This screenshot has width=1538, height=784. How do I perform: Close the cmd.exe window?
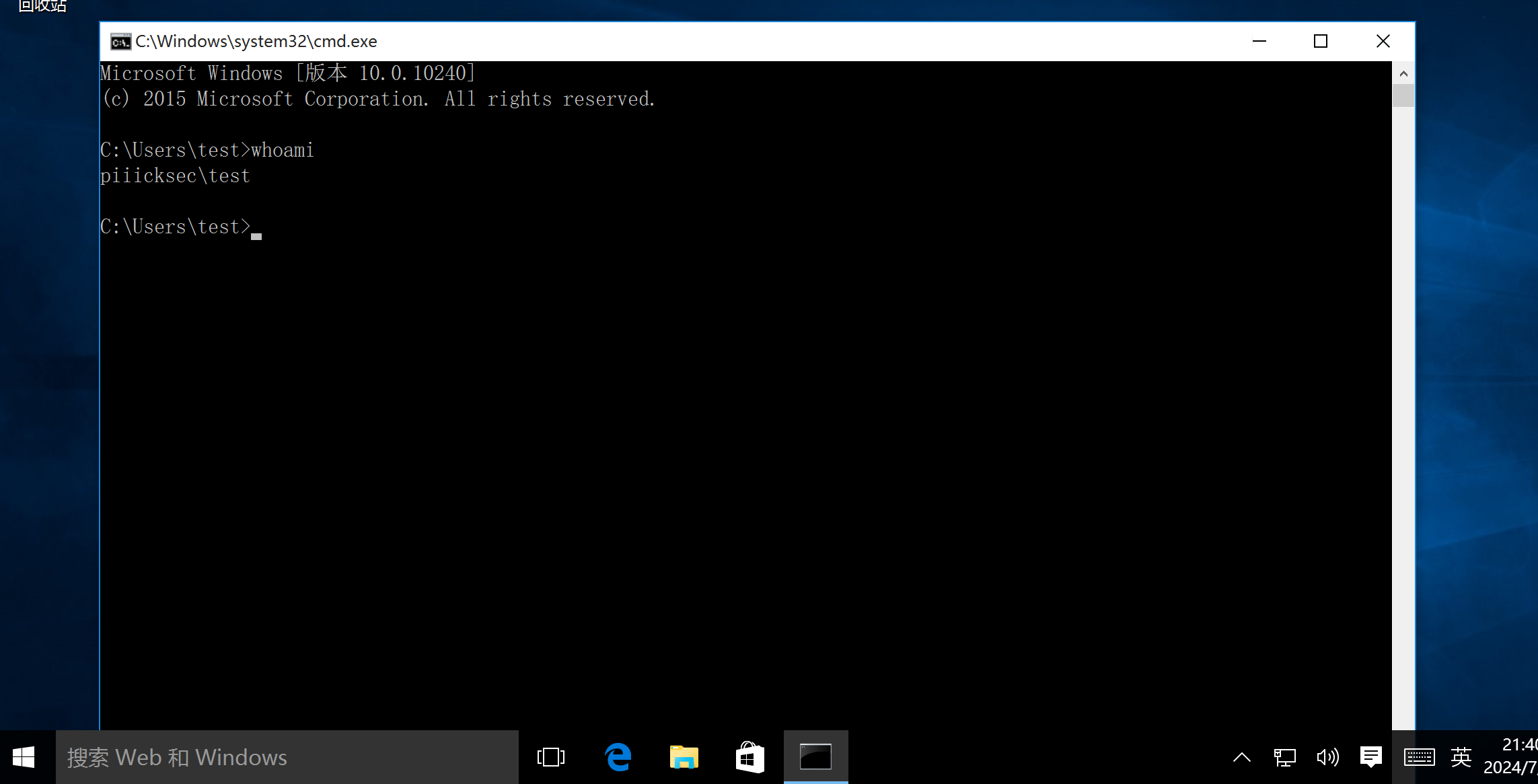[x=1383, y=42]
